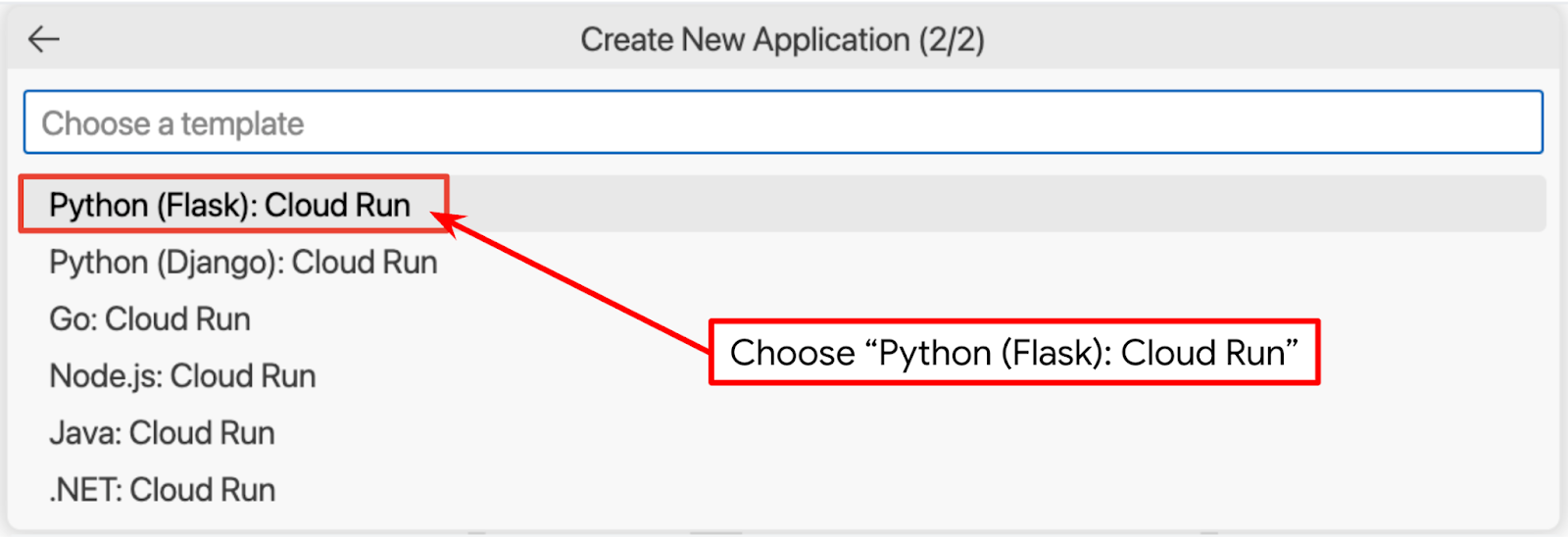This screenshot has height=537, width=1568.
Task: Click the red arrow pointing to Flask
Action: click(x=578, y=285)
